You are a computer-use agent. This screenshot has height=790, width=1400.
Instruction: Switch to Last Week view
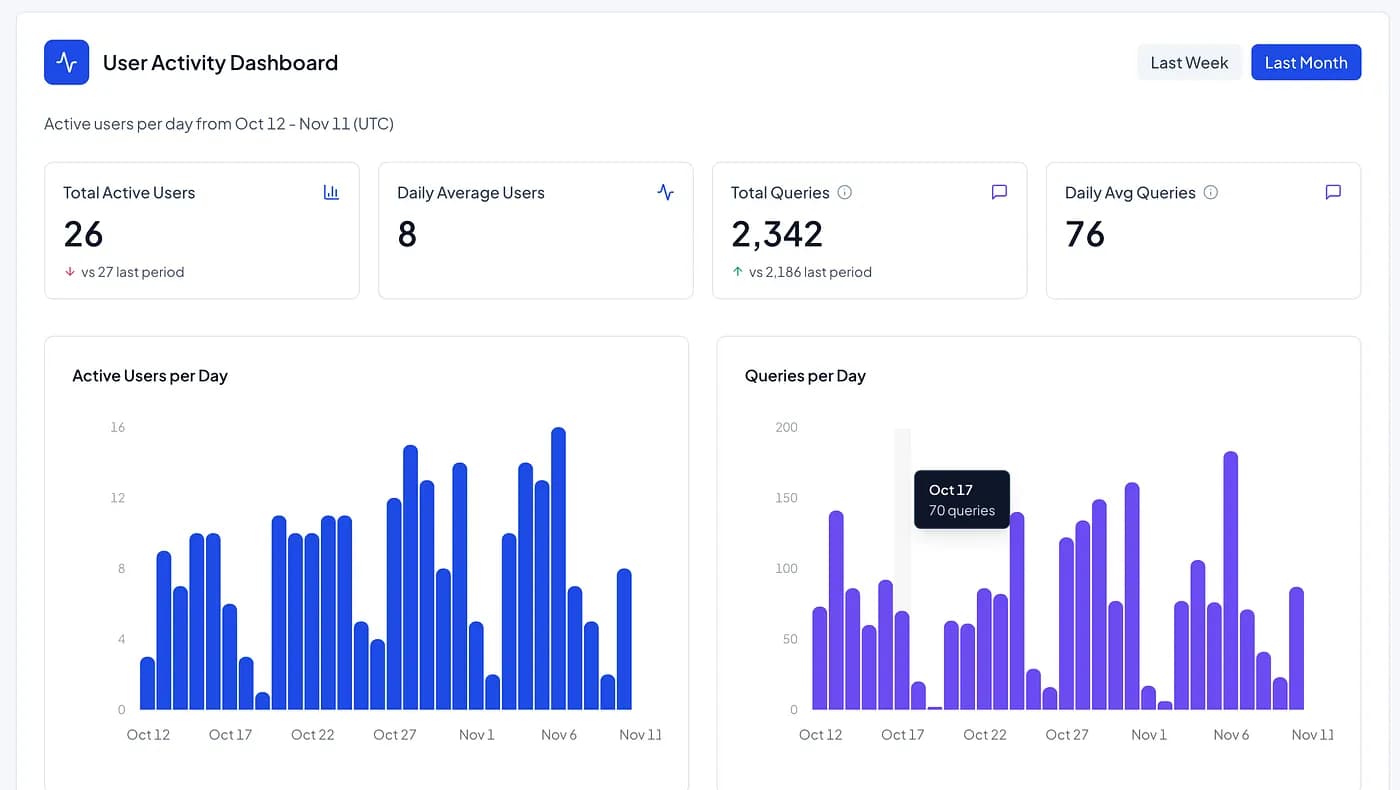pos(1189,62)
